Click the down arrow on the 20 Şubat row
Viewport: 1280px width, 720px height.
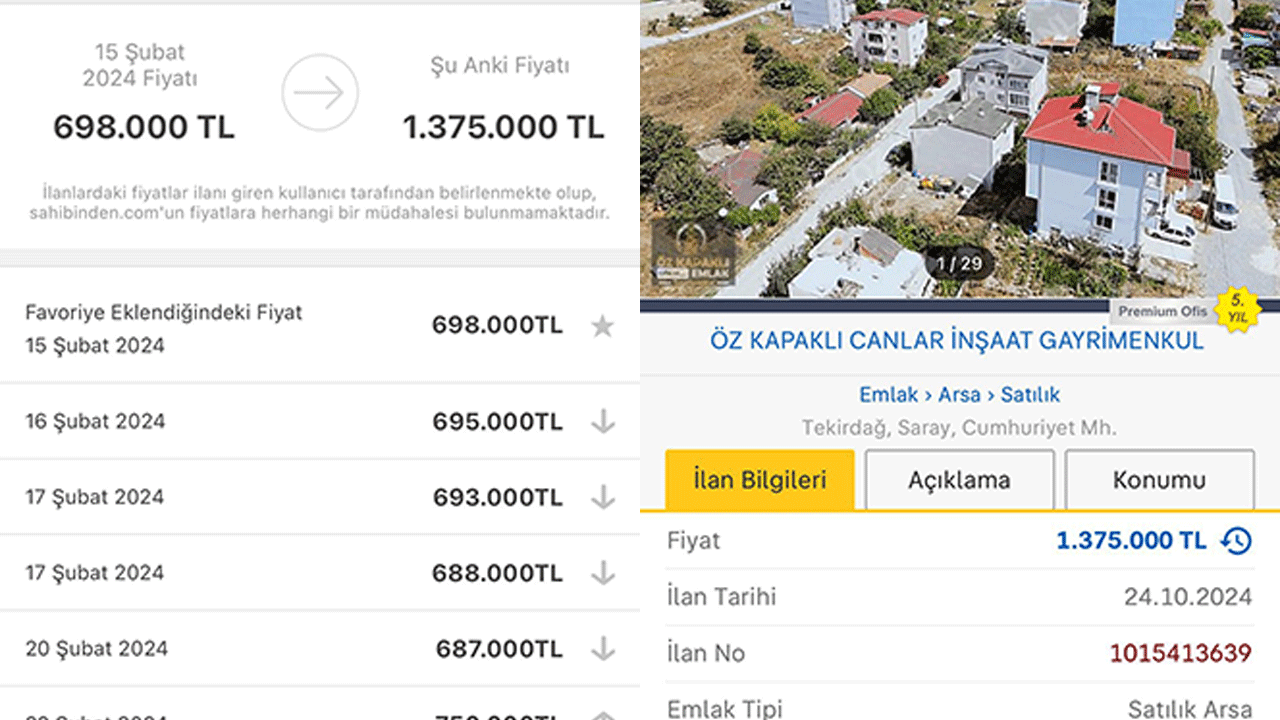pyautogui.click(x=603, y=649)
